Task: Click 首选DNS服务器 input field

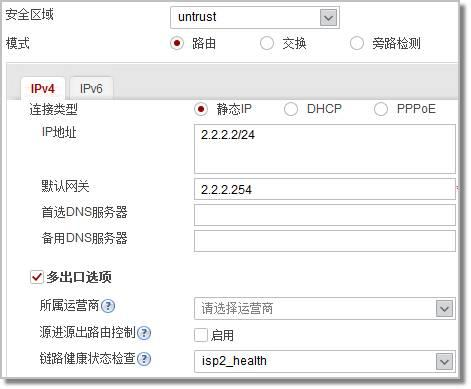Action: coord(325,215)
